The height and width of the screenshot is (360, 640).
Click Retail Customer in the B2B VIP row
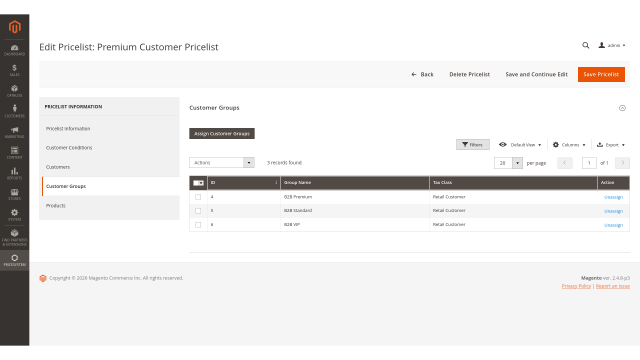449,224
